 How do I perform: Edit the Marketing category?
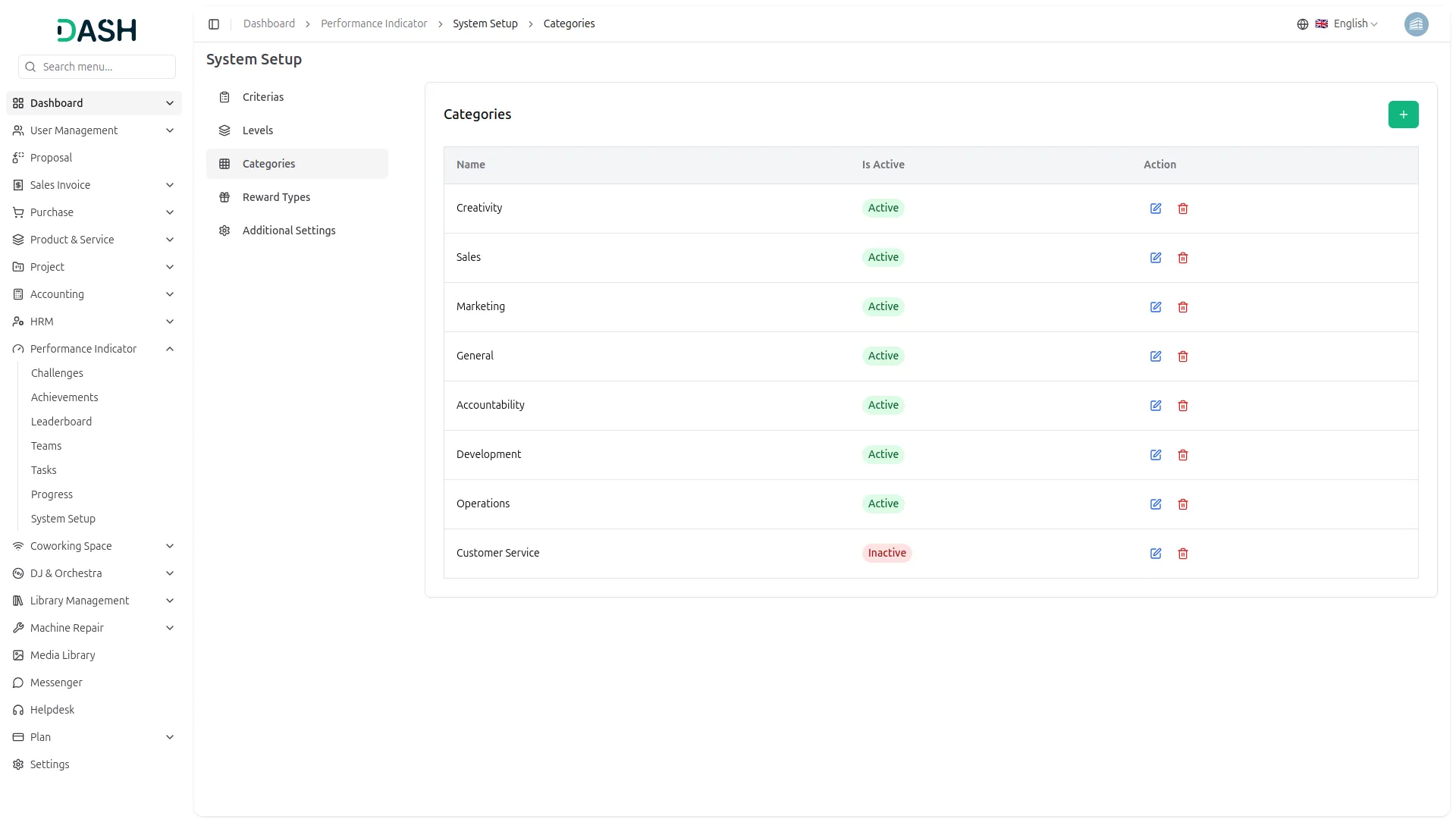point(1155,307)
